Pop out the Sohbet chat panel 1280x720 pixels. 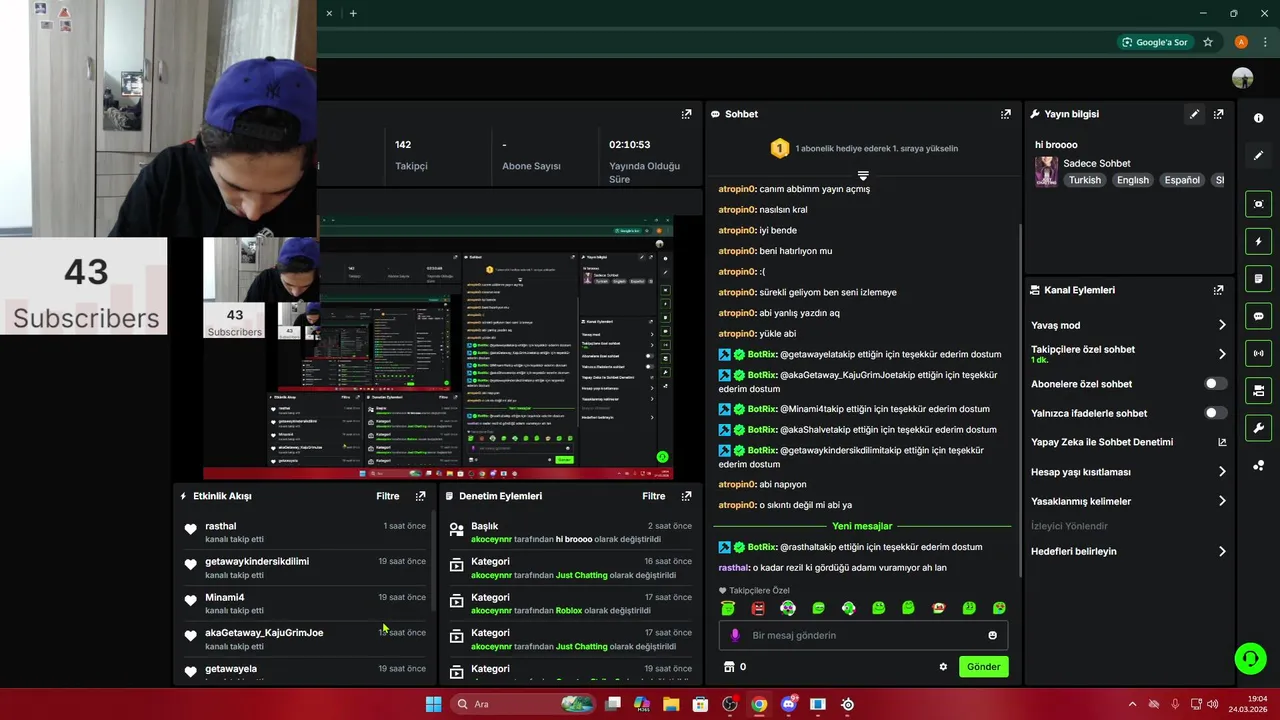[1005, 114]
